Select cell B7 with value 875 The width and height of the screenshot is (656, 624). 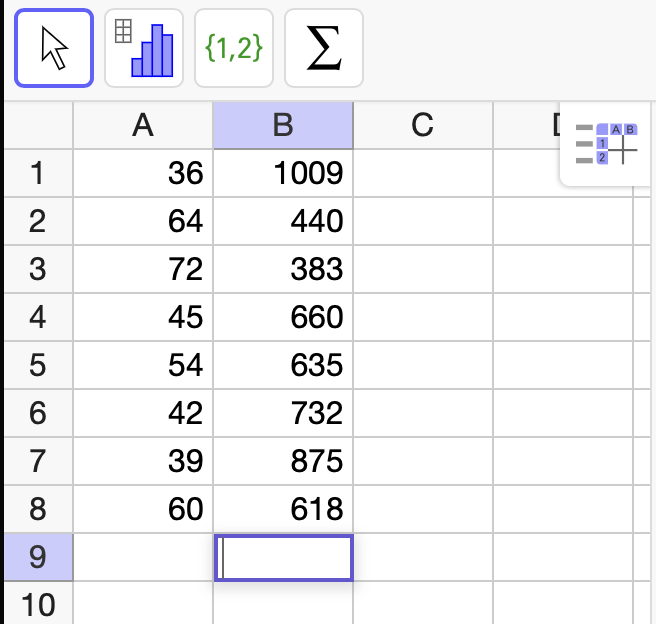[283, 462]
